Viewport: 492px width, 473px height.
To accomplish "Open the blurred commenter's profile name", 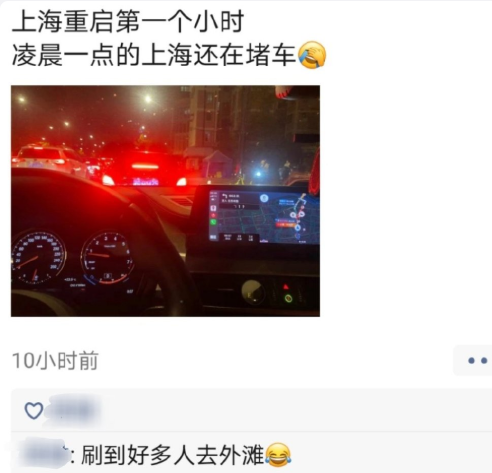I will click(x=43, y=455).
